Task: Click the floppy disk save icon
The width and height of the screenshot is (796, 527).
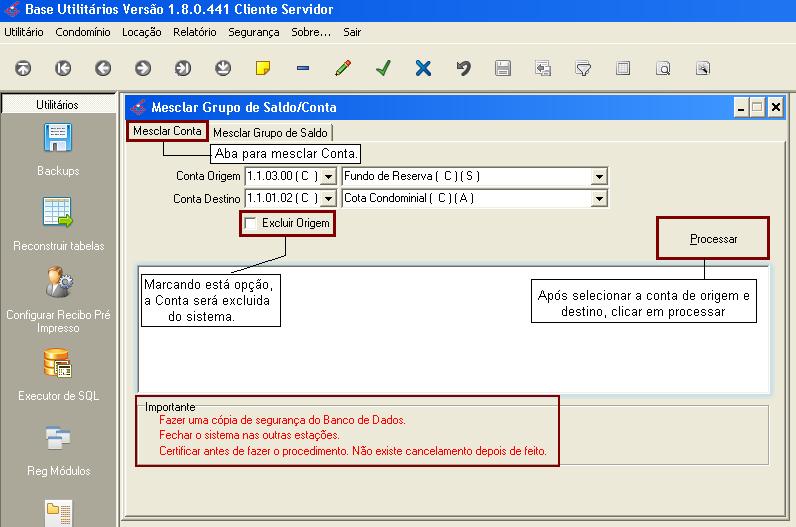Action: click(503, 68)
